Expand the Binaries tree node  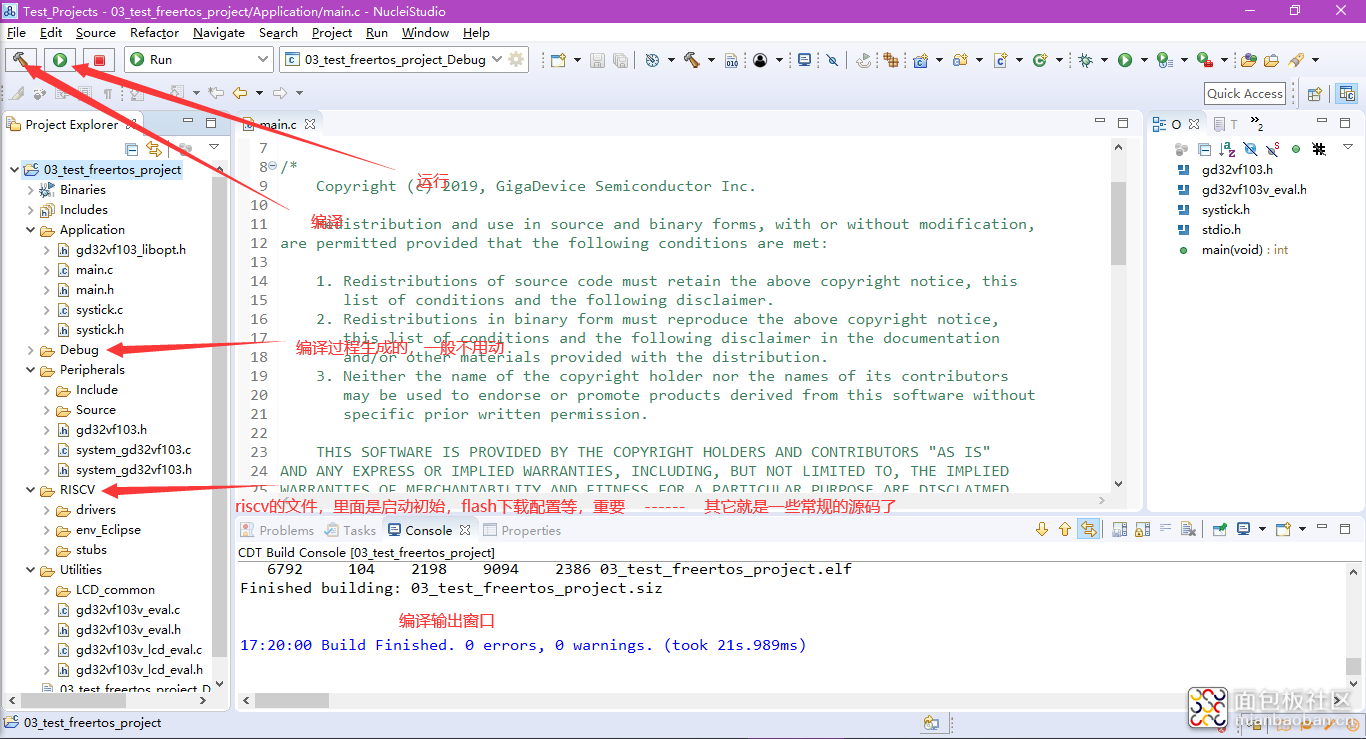30,189
